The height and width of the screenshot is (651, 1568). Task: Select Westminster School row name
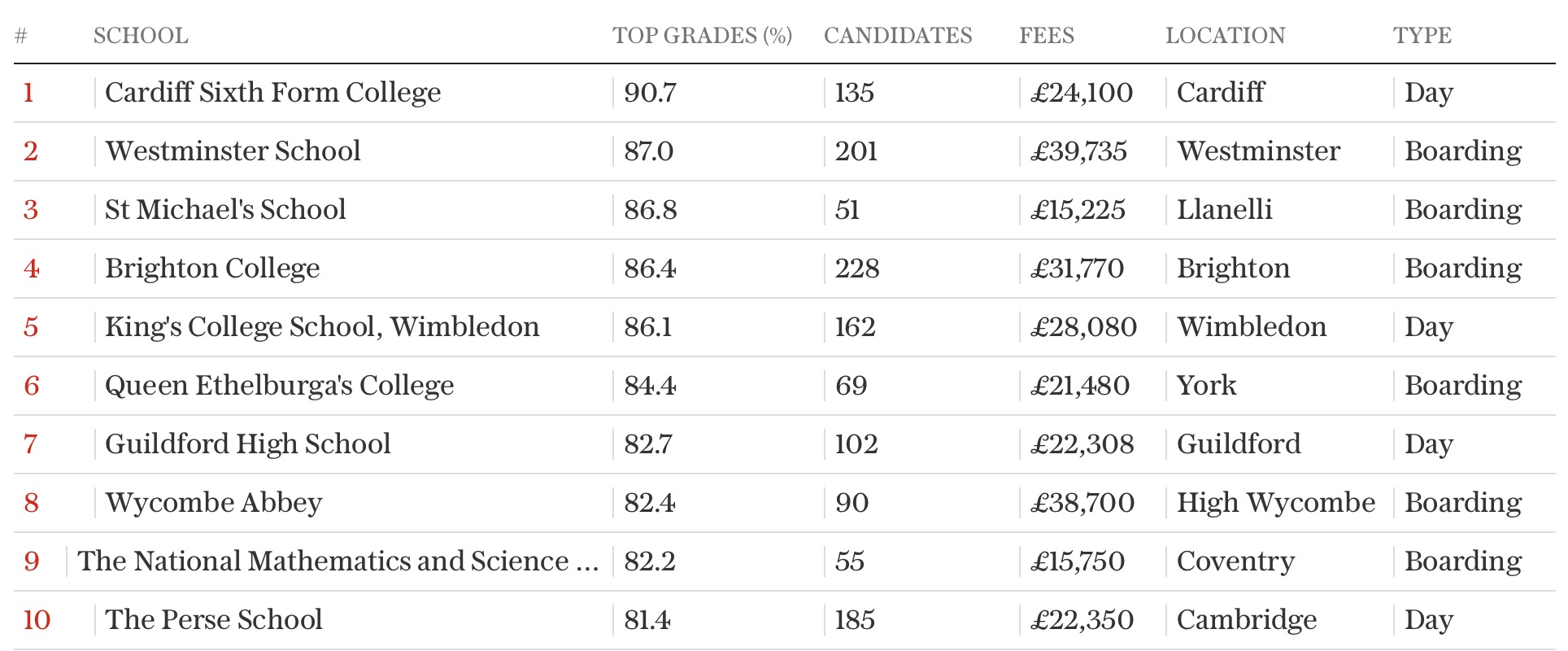(233, 151)
